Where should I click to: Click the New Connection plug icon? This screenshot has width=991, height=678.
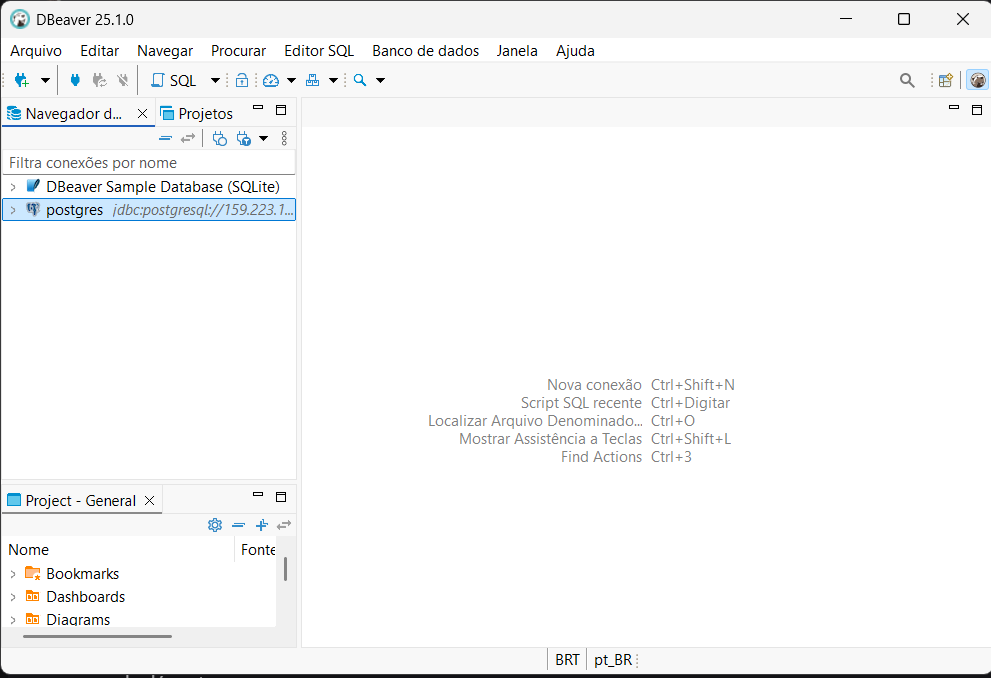pos(21,80)
